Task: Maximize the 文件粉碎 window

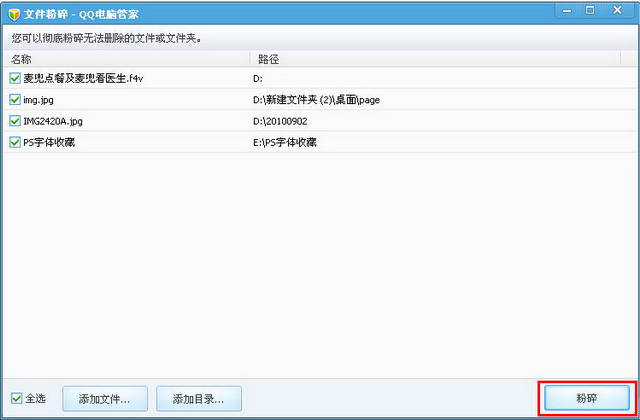Action: [x=590, y=11]
